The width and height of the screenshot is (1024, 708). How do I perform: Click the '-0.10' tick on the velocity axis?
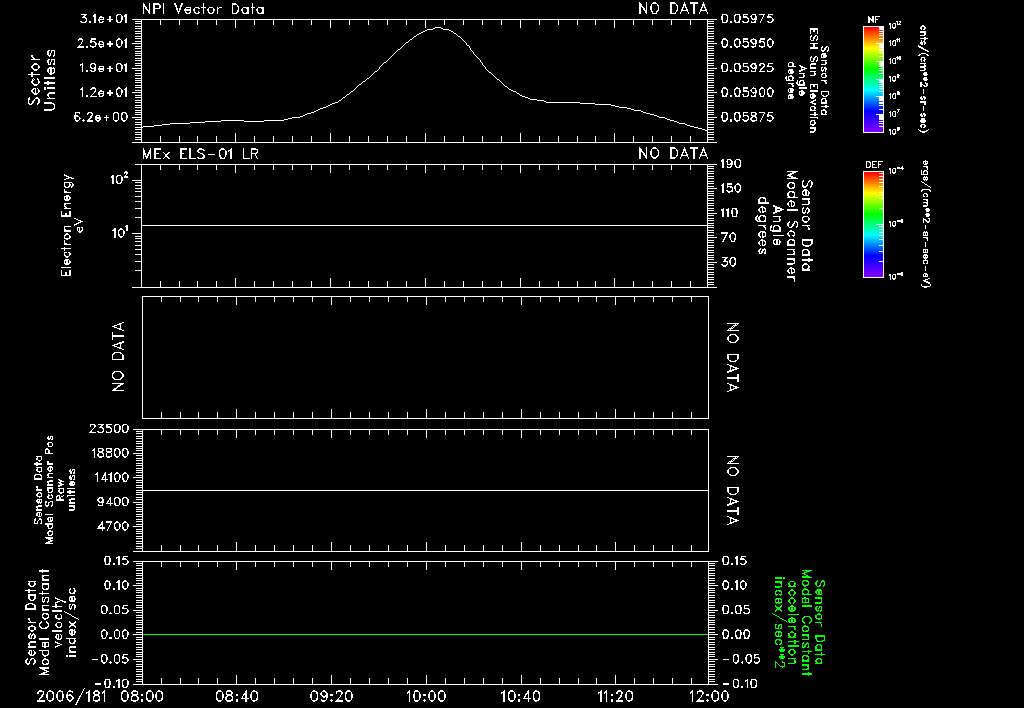pos(112,683)
